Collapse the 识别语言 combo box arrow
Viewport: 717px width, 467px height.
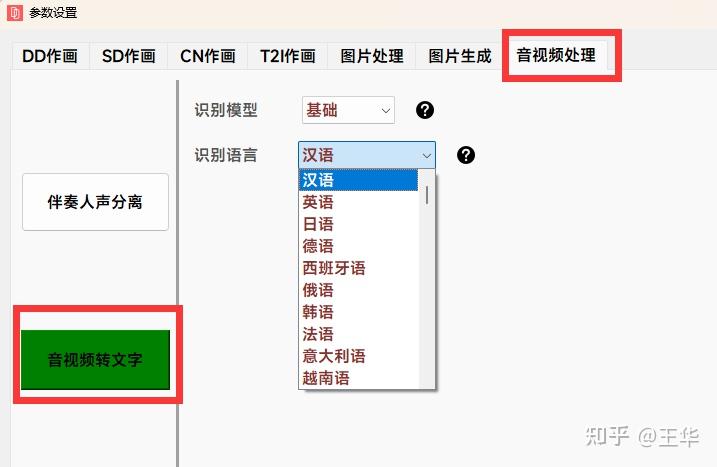[x=426, y=156]
